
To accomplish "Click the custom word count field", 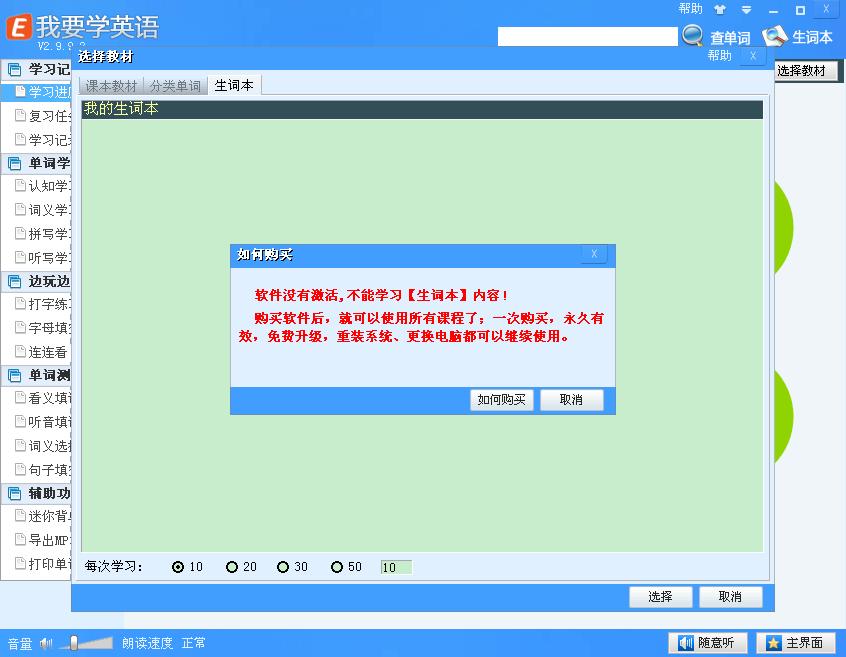I will [x=397, y=567].
